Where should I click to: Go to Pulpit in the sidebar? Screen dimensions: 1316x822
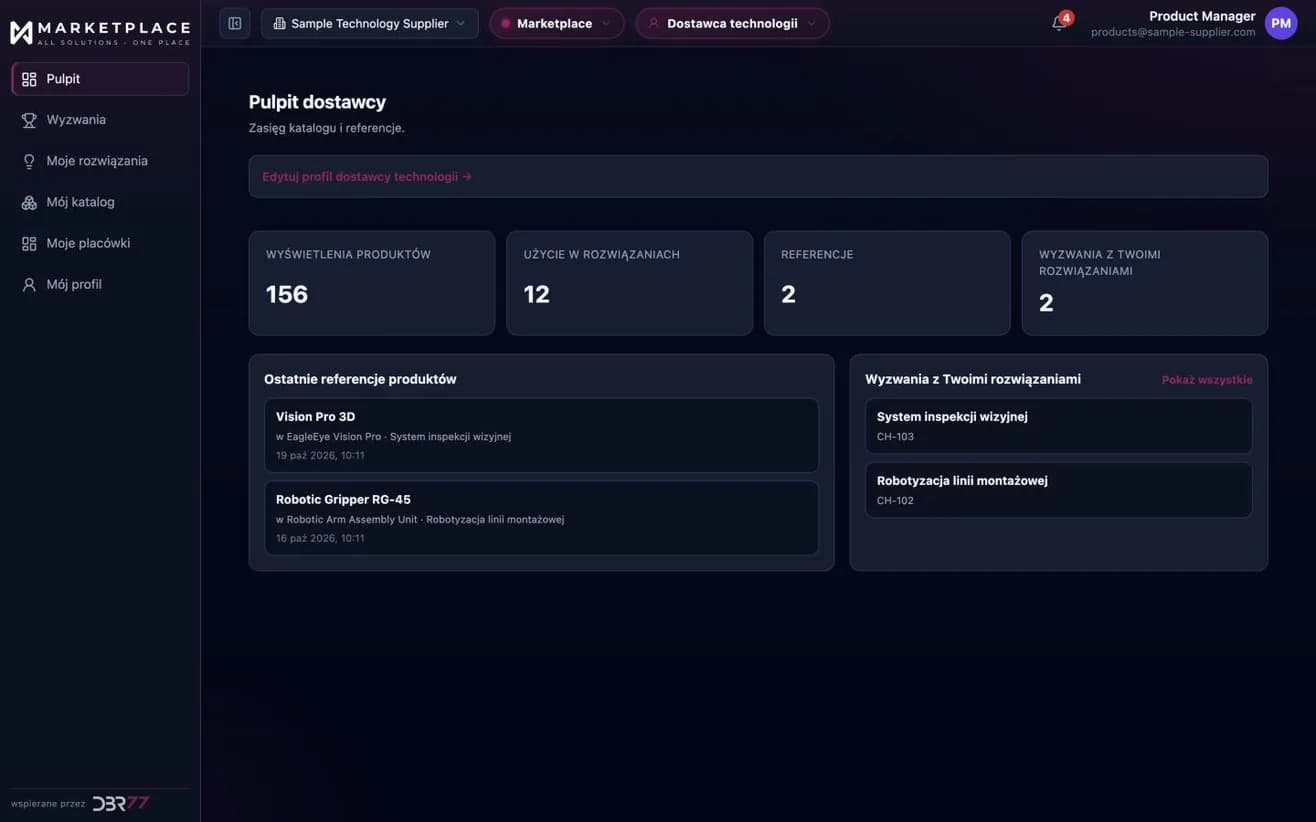[x=100, y=79]
